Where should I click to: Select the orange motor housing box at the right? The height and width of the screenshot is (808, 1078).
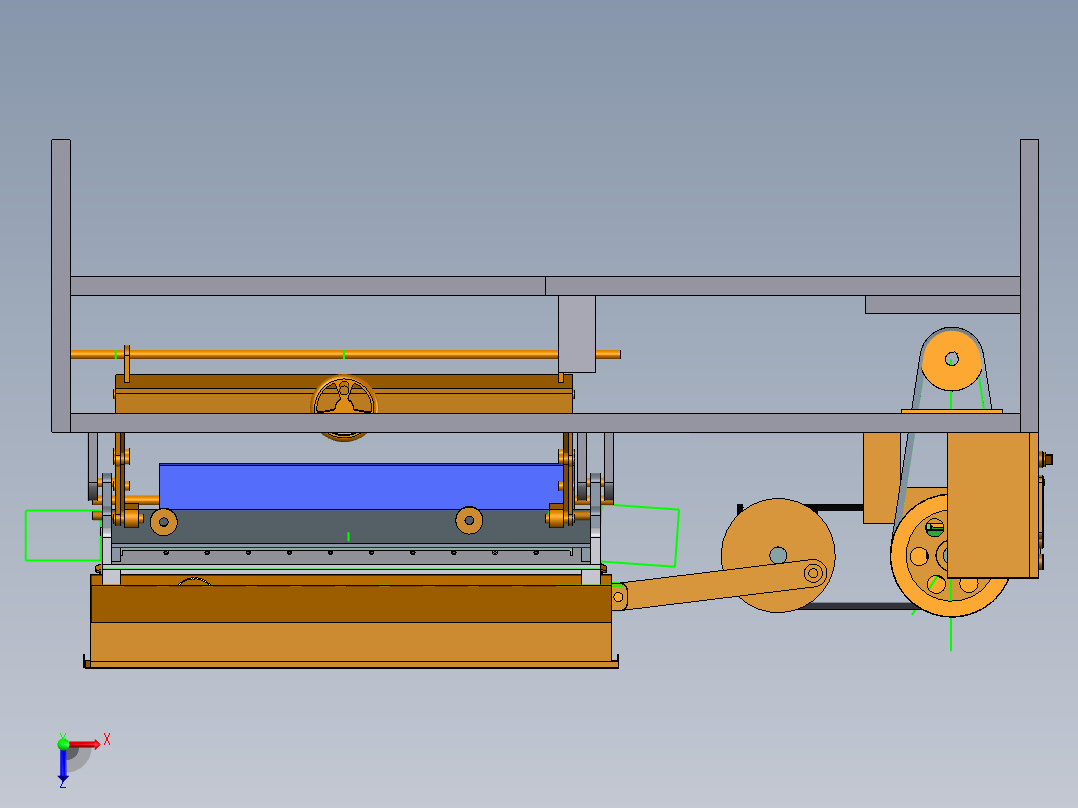[x=992, y=505]
